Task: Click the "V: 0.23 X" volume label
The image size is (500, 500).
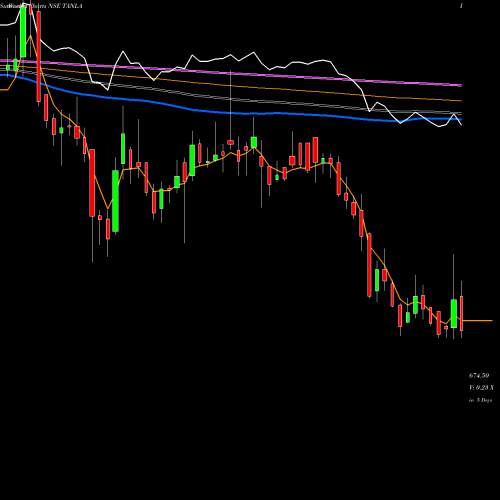Action: tap(481, 388)
